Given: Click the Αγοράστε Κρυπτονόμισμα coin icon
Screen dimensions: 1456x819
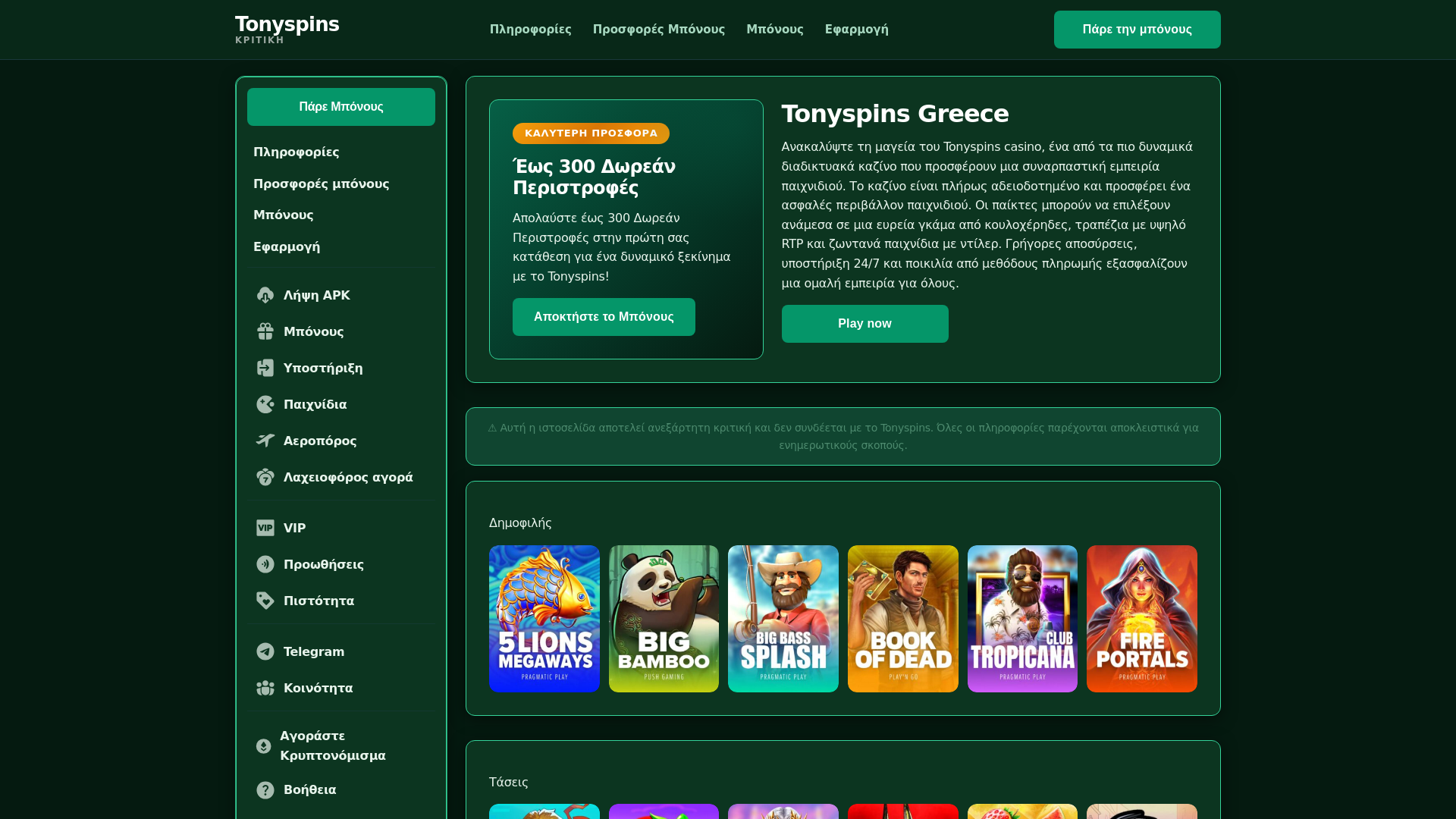Looking at the screenshot, I should (x=264, y=746).
